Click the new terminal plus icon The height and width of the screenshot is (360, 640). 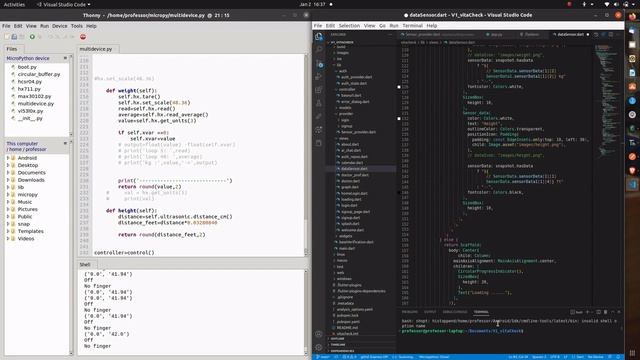coord(588,312)
